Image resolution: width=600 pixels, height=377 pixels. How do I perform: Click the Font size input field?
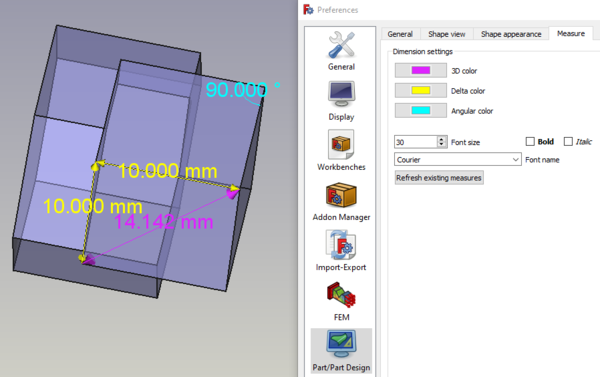(416, 142)
